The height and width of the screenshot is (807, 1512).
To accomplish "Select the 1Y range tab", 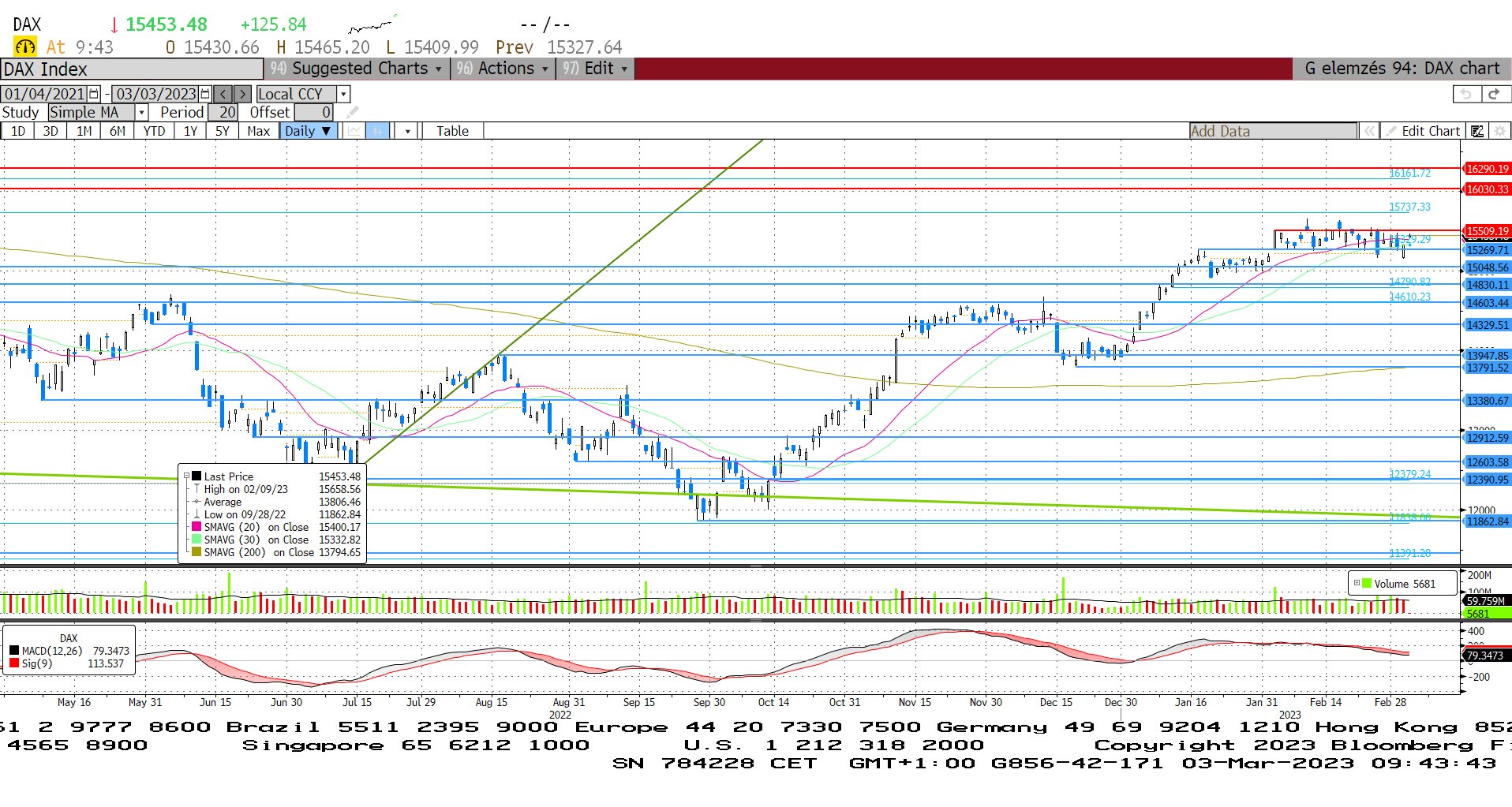I will coord(190,131).
